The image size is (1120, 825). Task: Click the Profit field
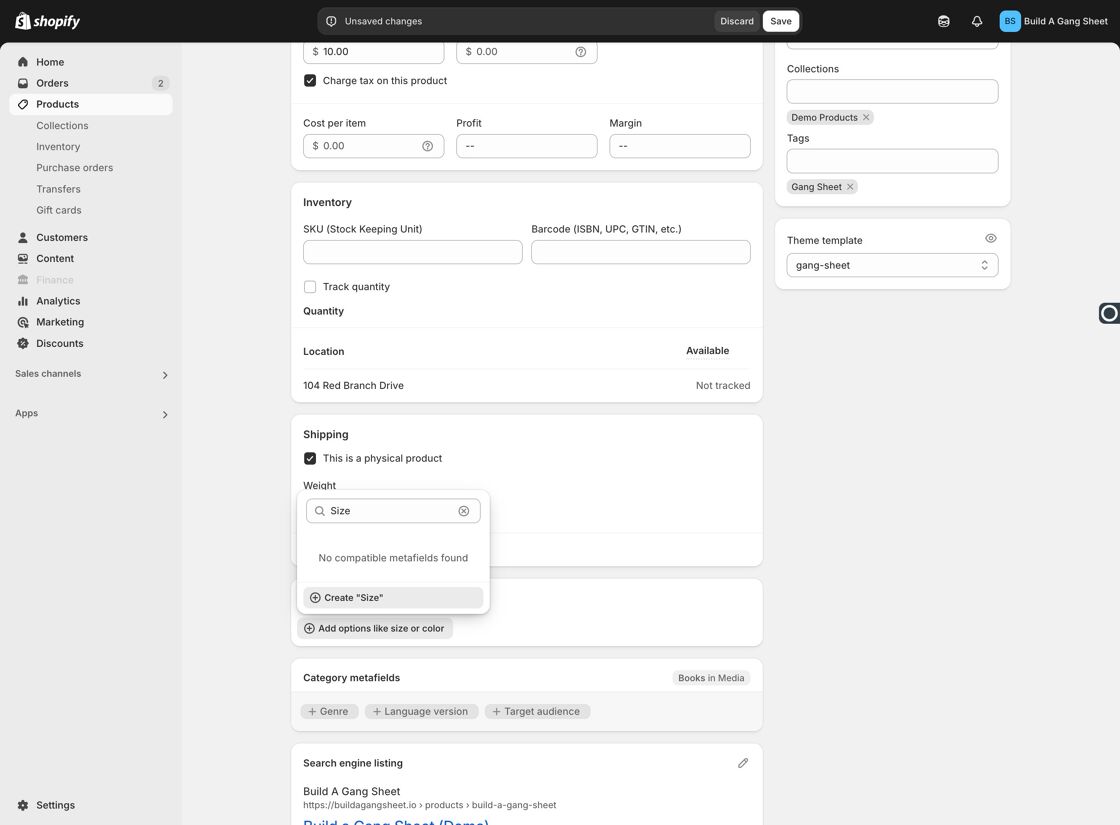(x=526, y=146)
